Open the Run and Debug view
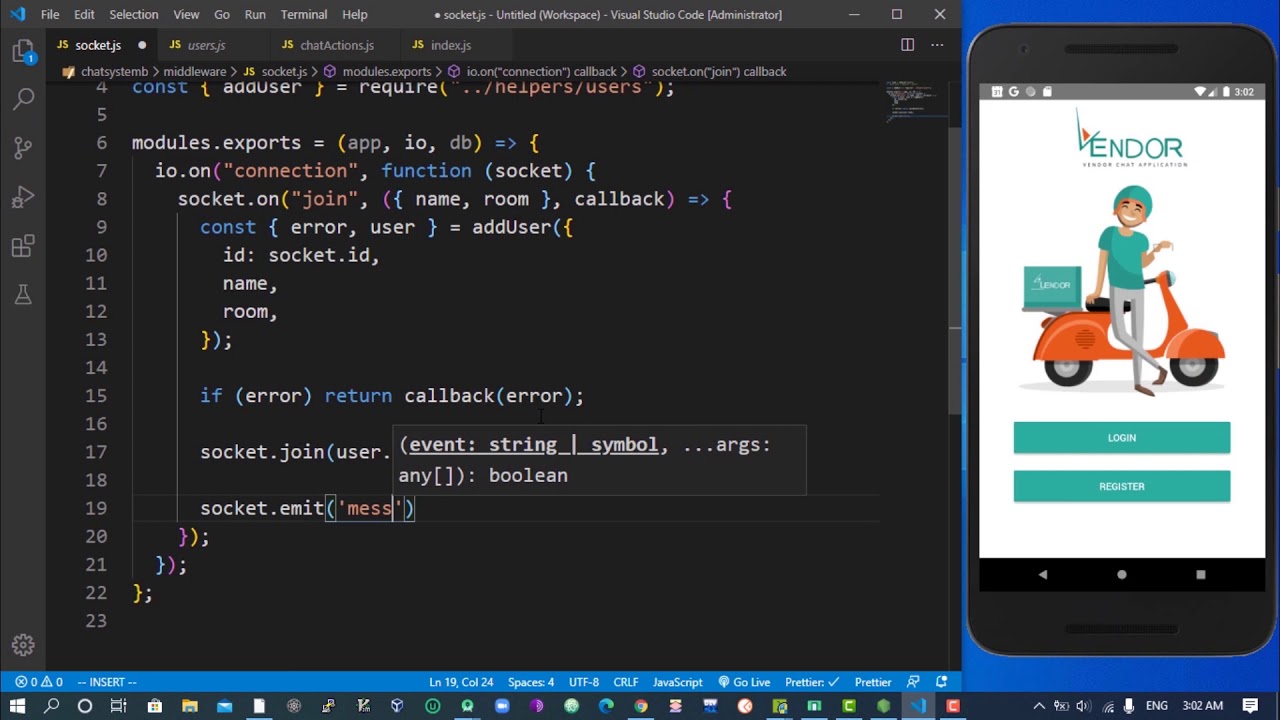 coord(23,197)
